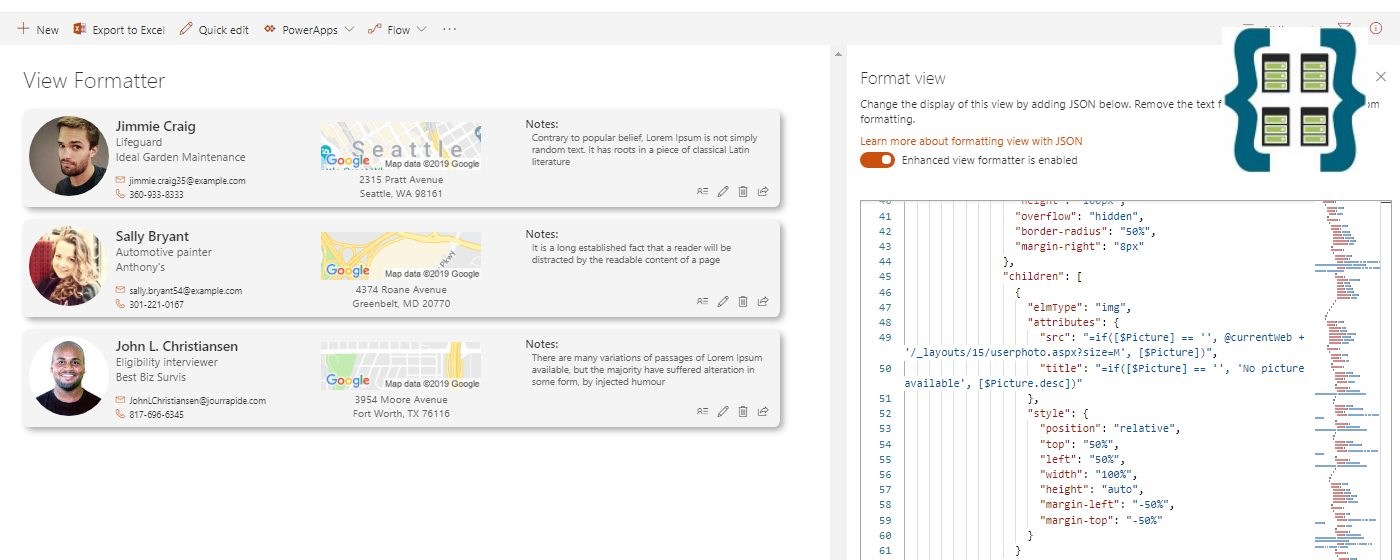
Task: Click Sally Bryant's email address
Action: coord(185,291)
